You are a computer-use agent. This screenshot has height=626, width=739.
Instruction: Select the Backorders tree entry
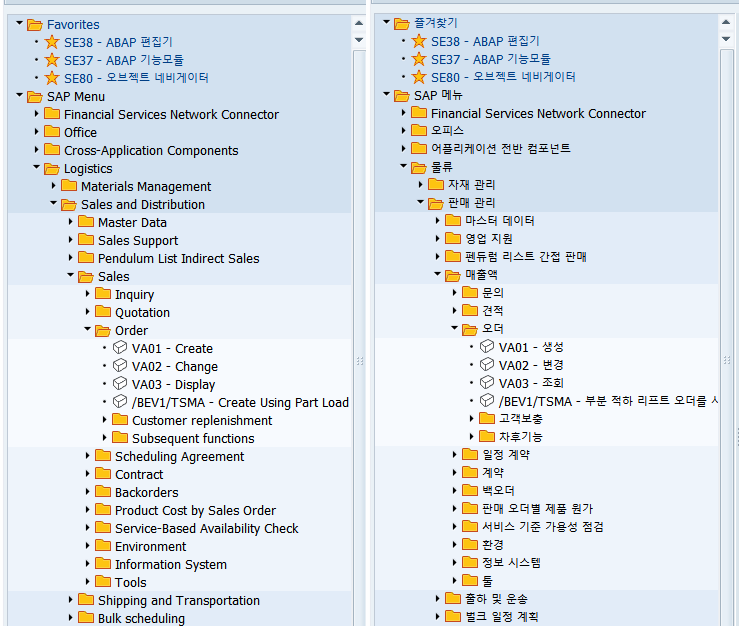(147, 492)
